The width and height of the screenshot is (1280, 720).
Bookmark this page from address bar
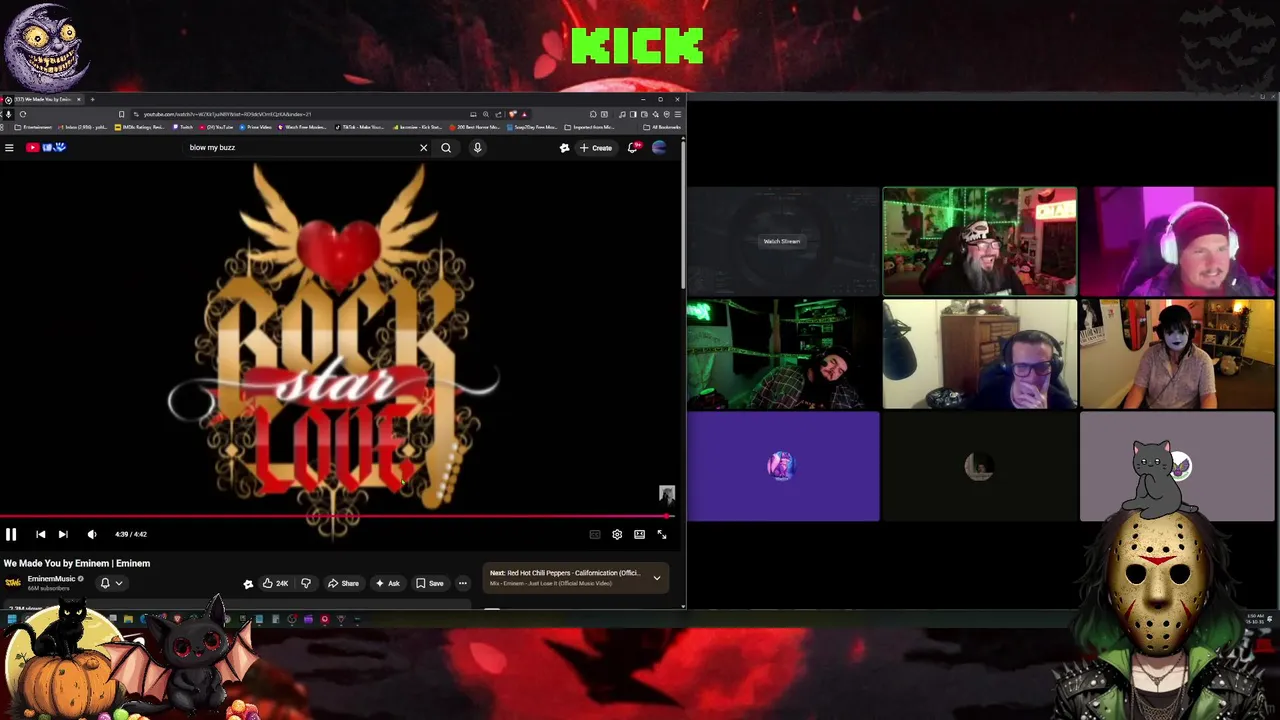tap(121, 114)
